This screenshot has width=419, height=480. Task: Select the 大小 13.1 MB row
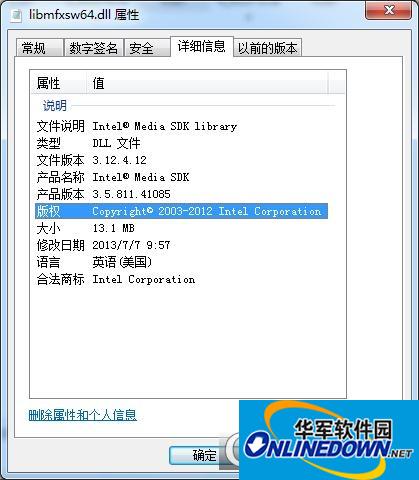(x=181, y=228)
